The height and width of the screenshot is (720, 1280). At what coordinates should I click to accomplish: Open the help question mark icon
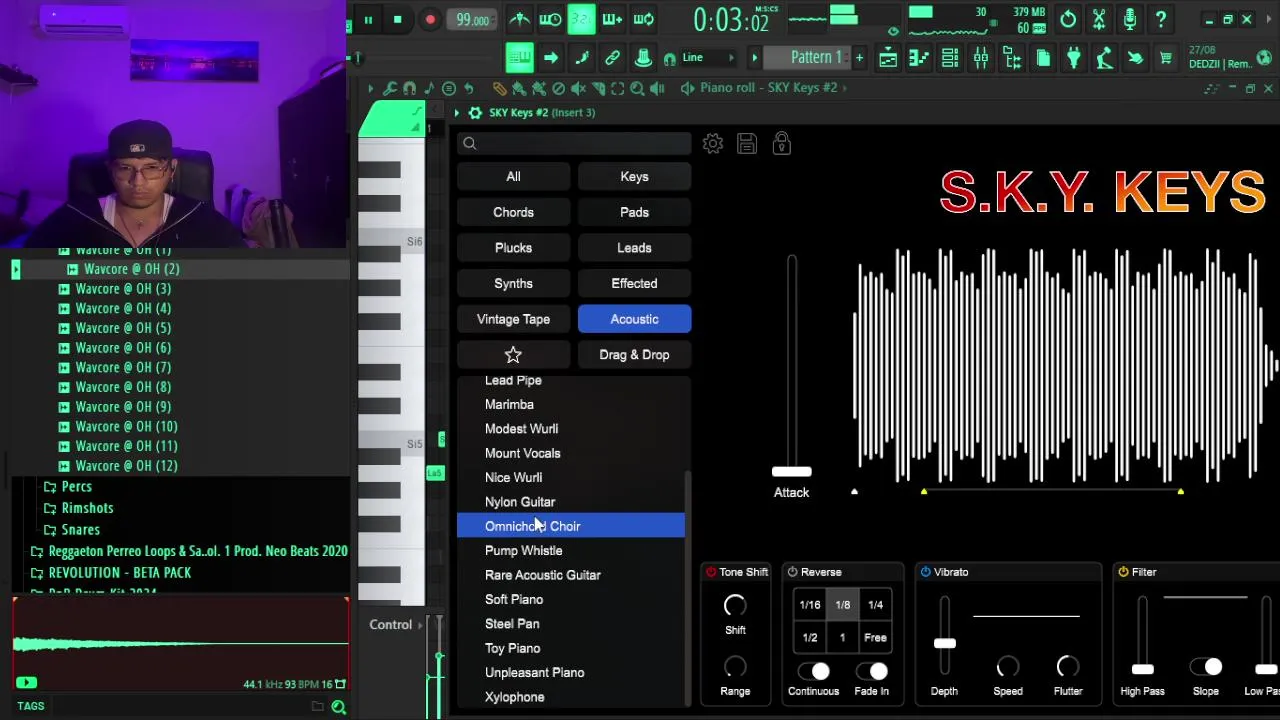[1161, 19]
